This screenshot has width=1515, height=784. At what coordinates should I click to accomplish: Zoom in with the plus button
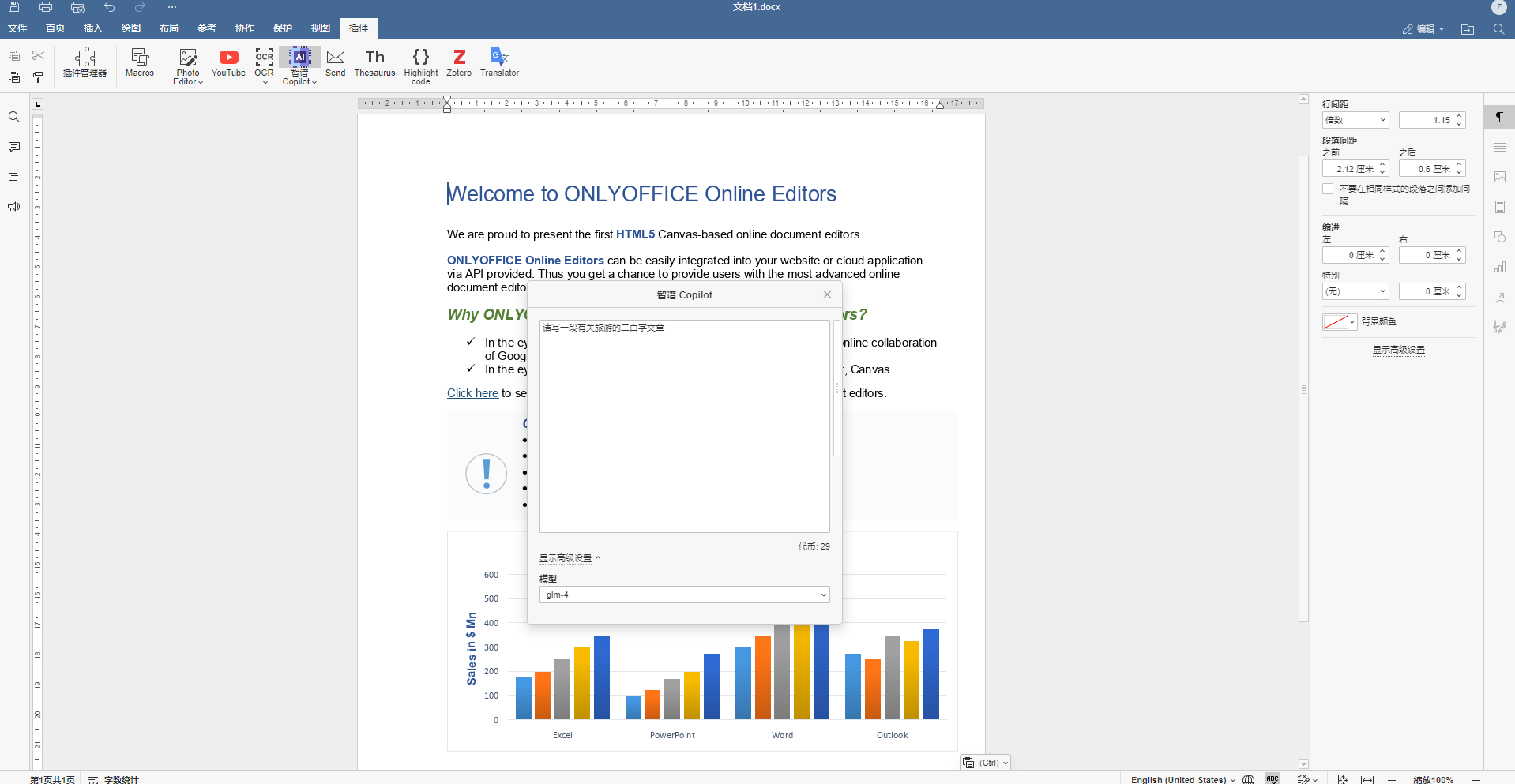click(x=1476, y=779)
